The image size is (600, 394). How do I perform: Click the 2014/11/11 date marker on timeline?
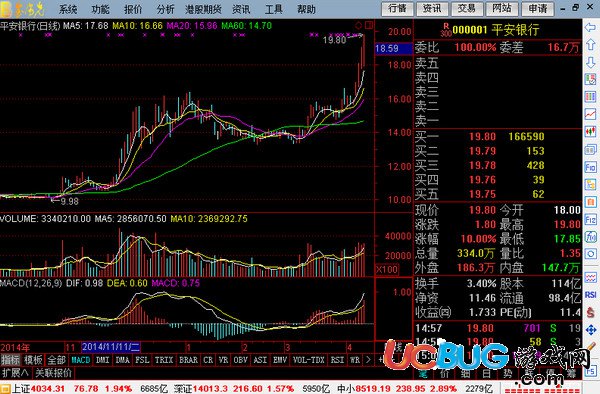[x=111, y=347]
